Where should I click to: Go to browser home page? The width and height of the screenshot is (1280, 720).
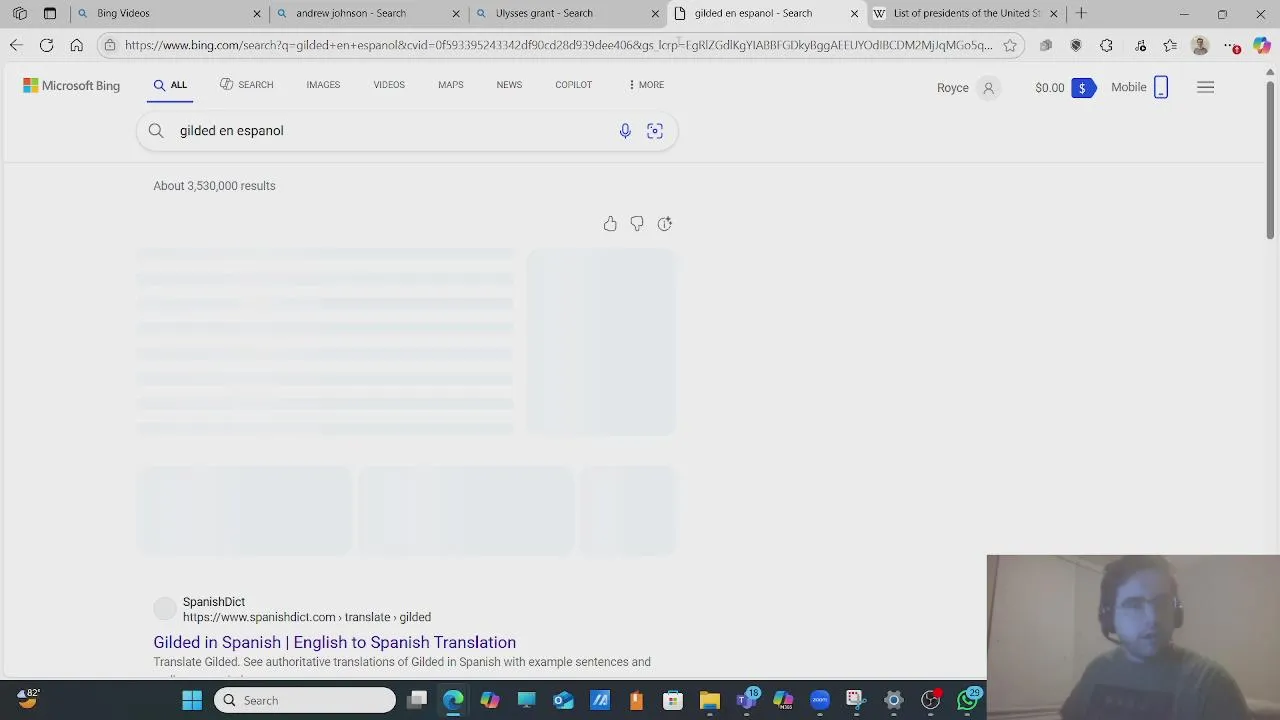tap(76, 45)
